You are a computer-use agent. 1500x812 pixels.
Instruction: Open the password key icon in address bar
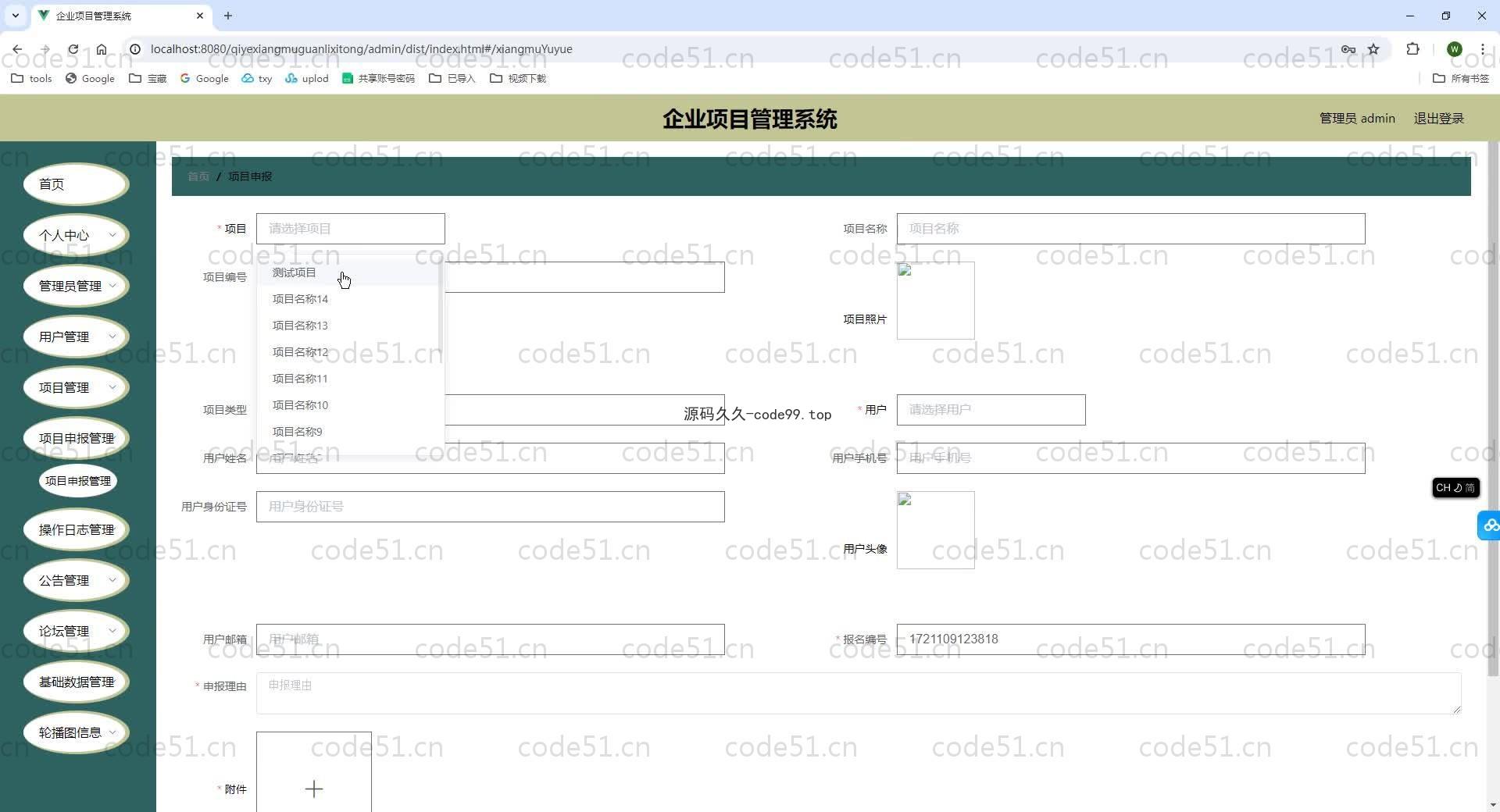click(1348, 49)
